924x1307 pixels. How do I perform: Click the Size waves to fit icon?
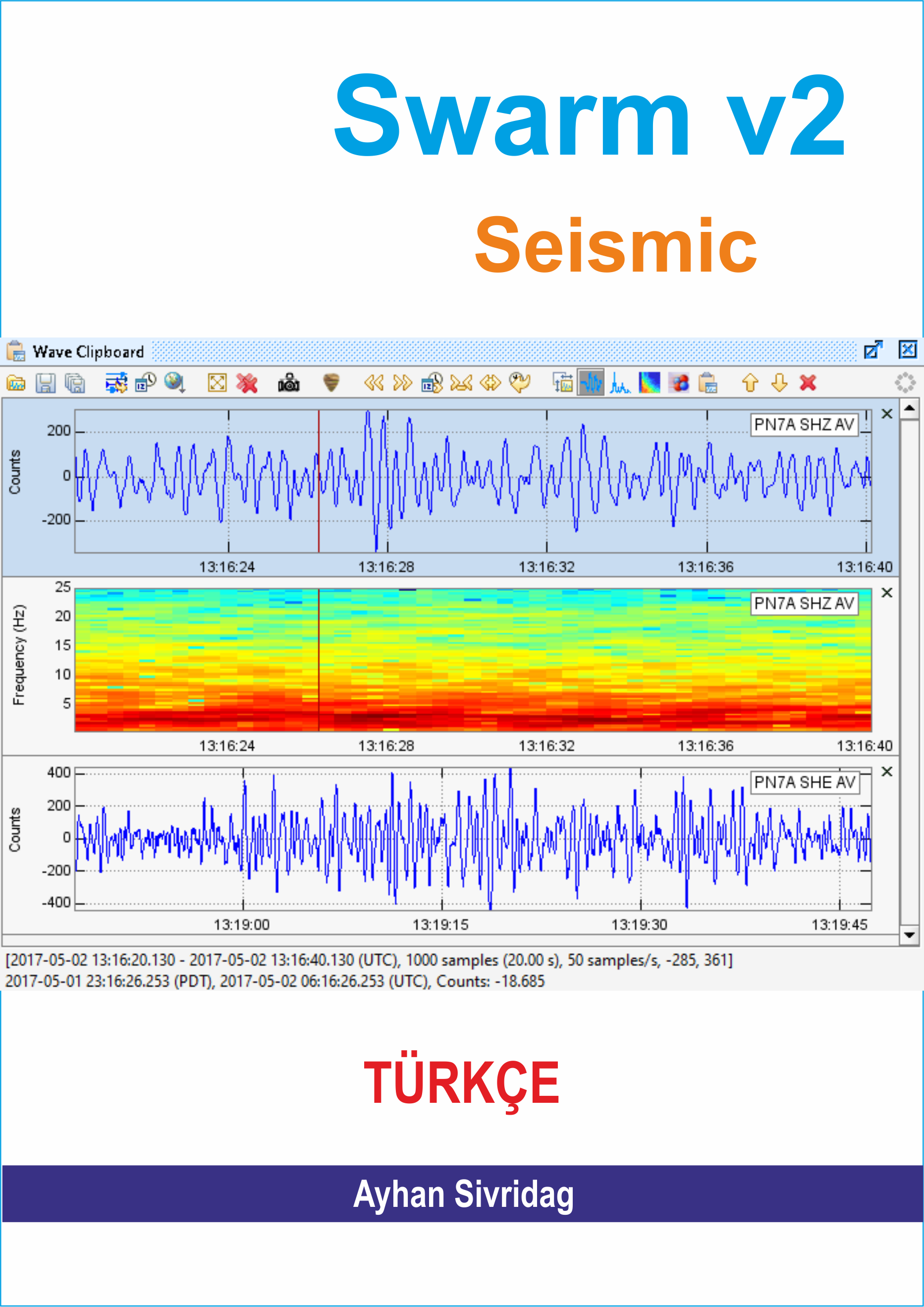(x=217, y=383)
